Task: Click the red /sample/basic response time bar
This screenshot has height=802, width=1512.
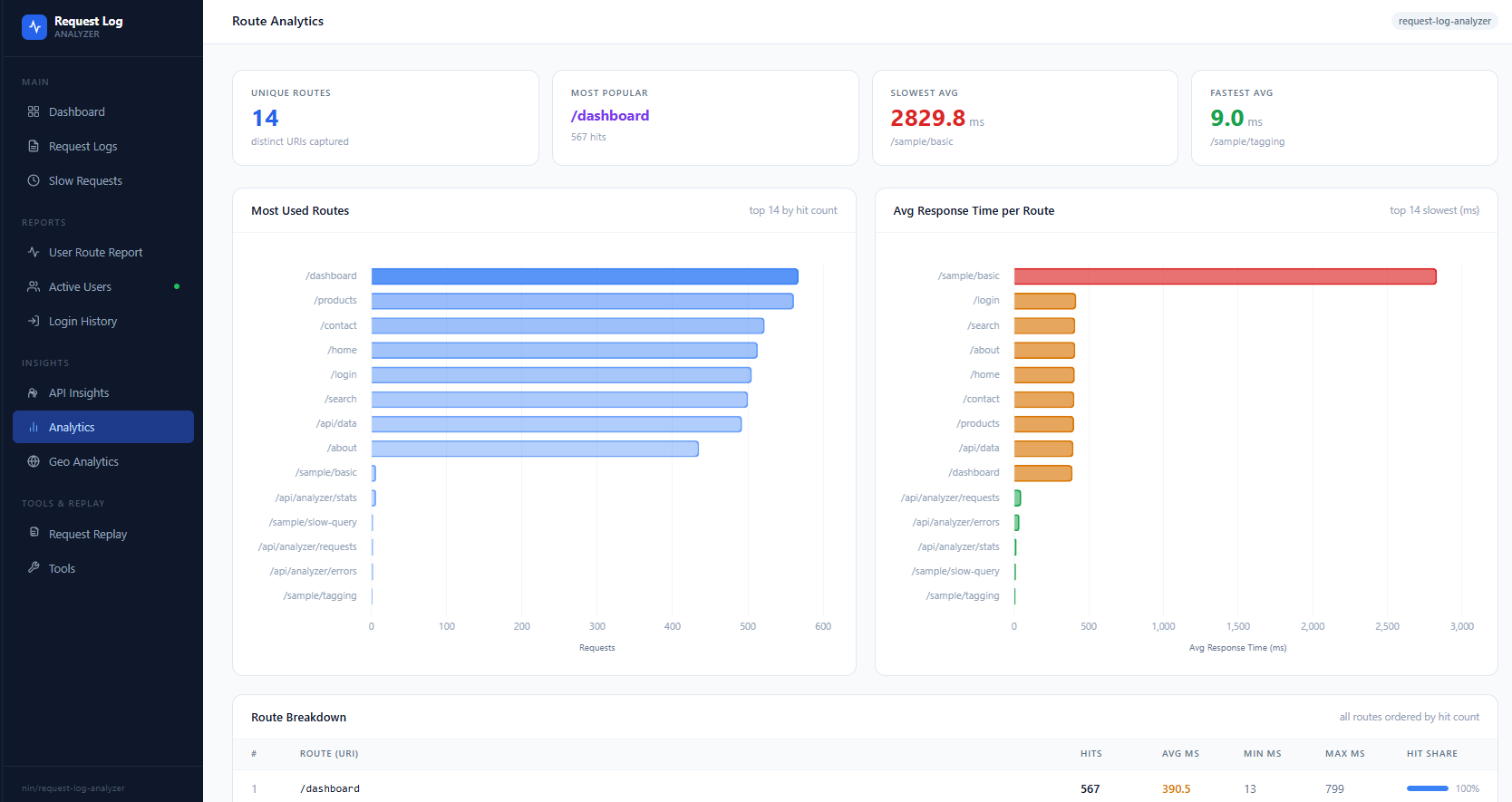Action: tap(1225, 276)
